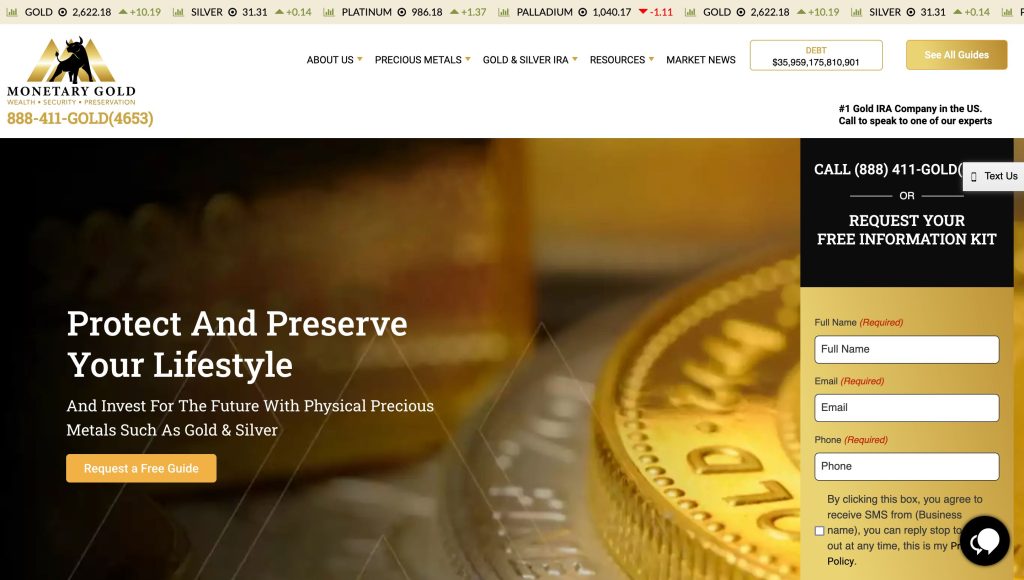Click the See All Guides button
The image size is (1024, 580).
tap(956, 55)
